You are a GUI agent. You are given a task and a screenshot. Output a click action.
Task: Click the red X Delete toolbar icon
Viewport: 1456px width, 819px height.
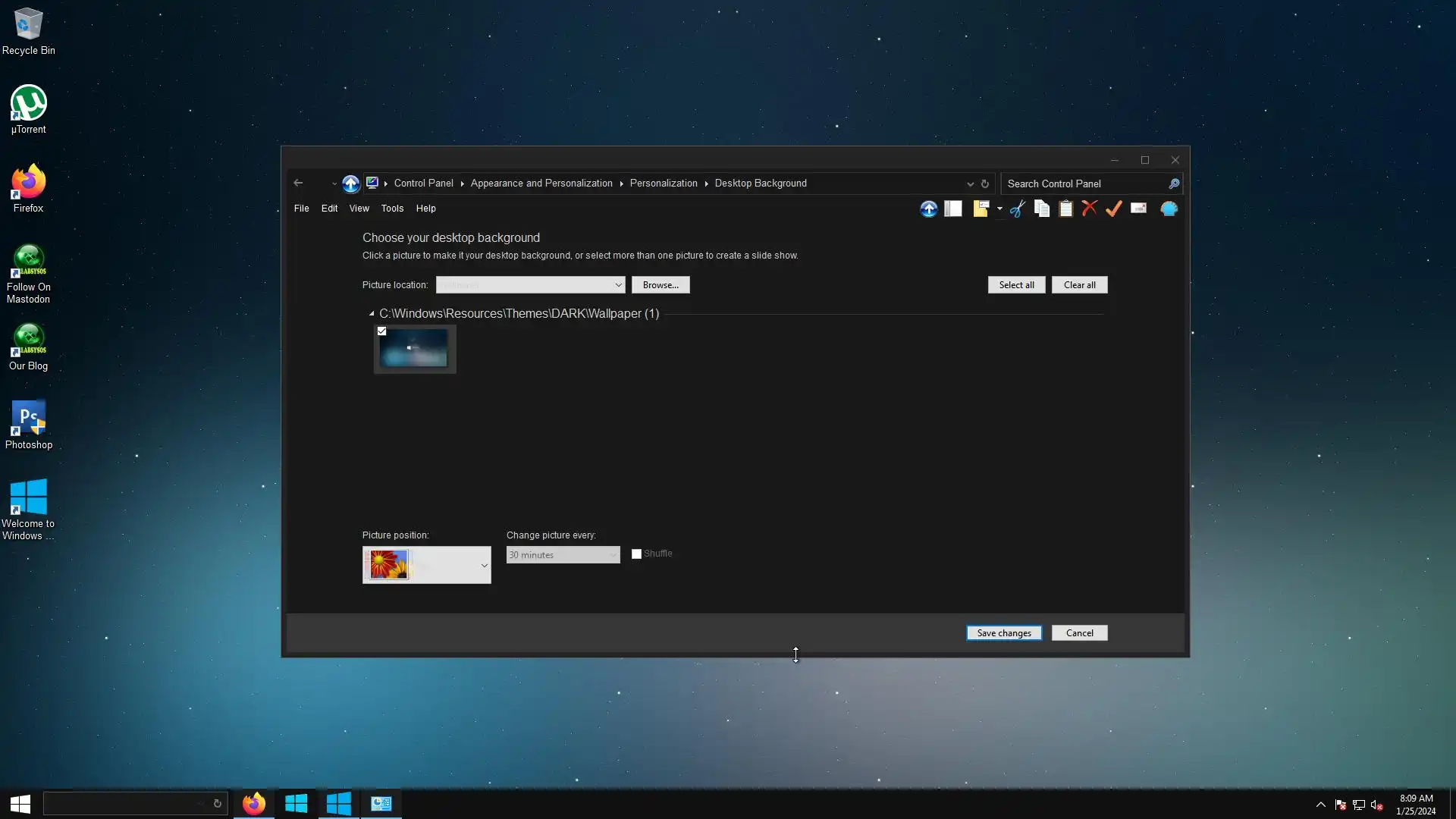point(1090,209)
